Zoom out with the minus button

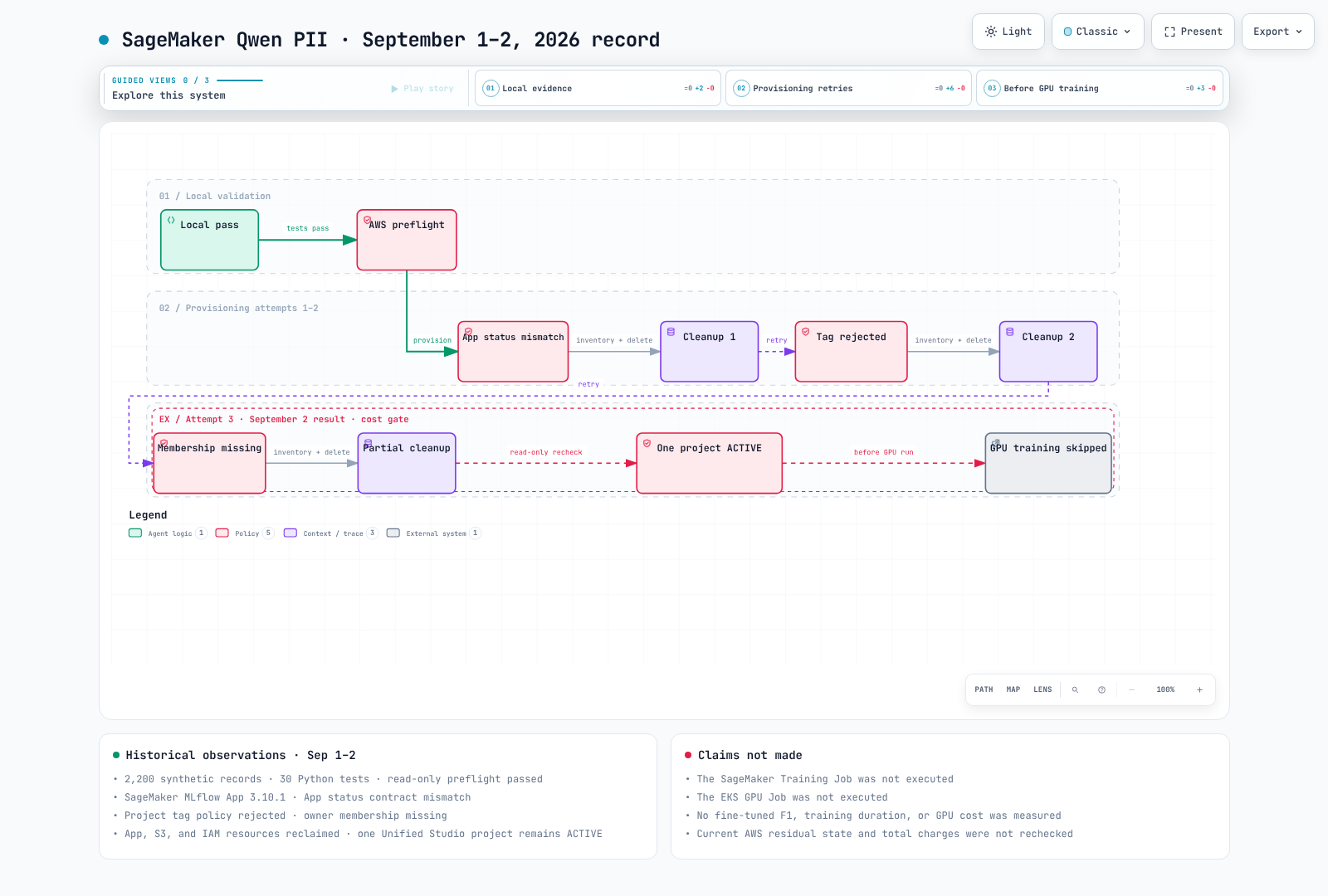[1131, 689]
